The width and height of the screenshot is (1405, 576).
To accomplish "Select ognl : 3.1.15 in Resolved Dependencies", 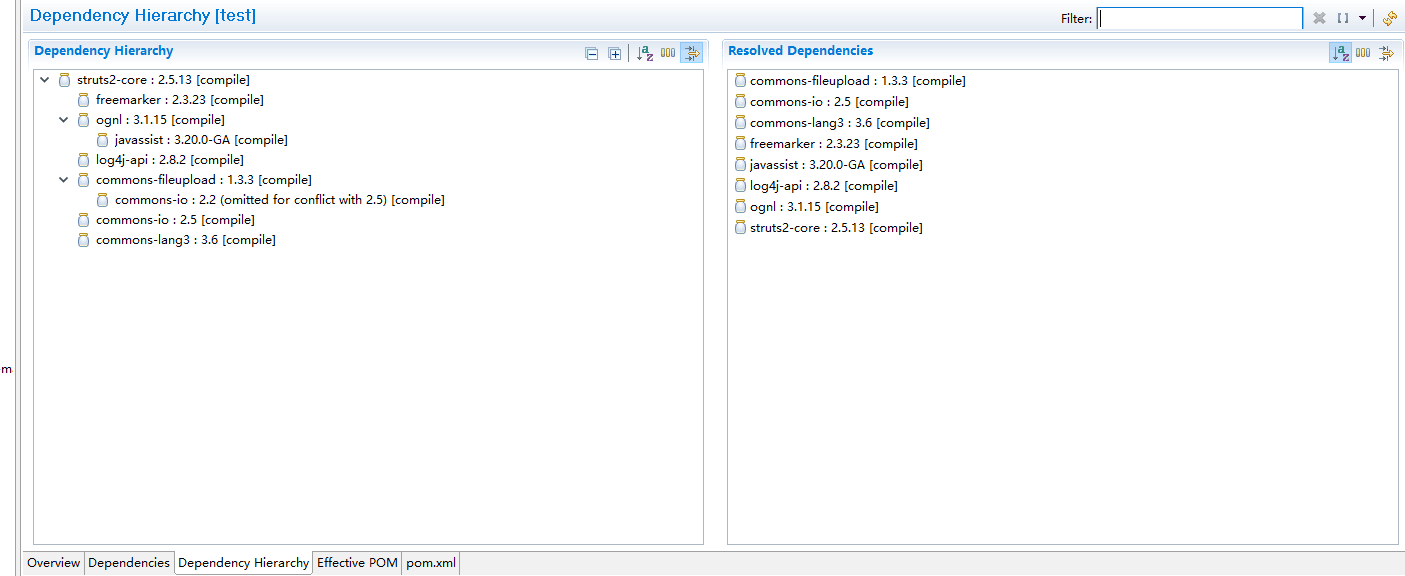I will [x=814, y=207].
